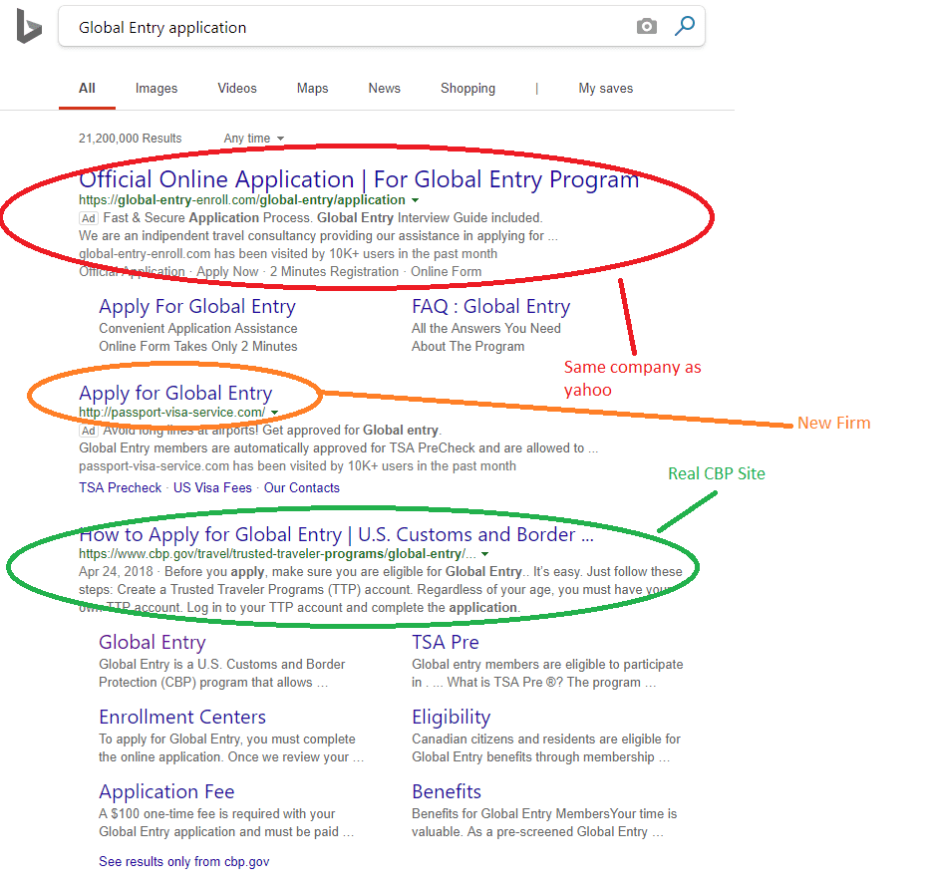This screenshot has height=888, width=926.
Task: Click 'Convenient Application Assistance' description text
Action: pyautogui.click(x=198, y=328)
